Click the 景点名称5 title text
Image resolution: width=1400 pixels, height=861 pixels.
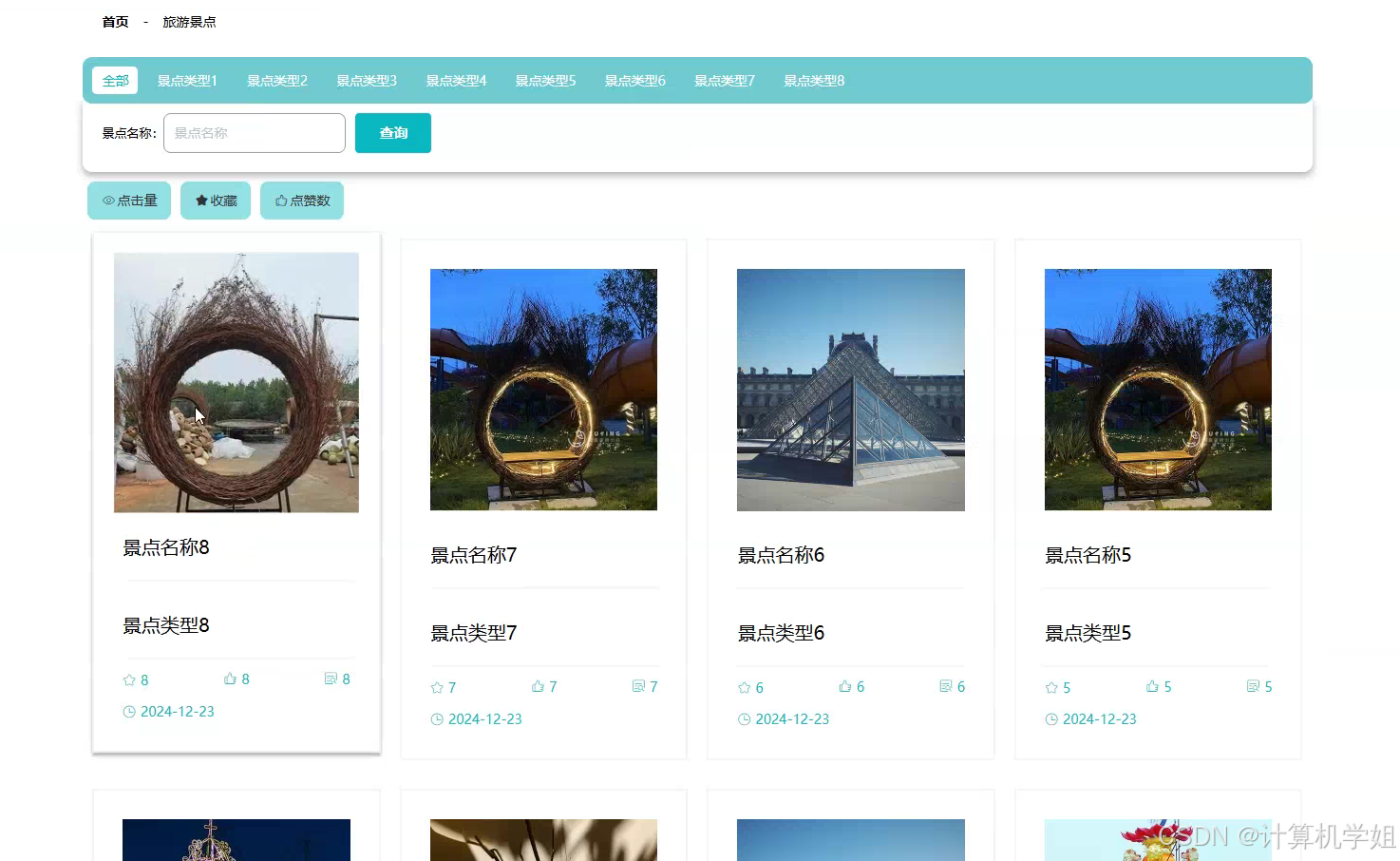coord(1088,555)
